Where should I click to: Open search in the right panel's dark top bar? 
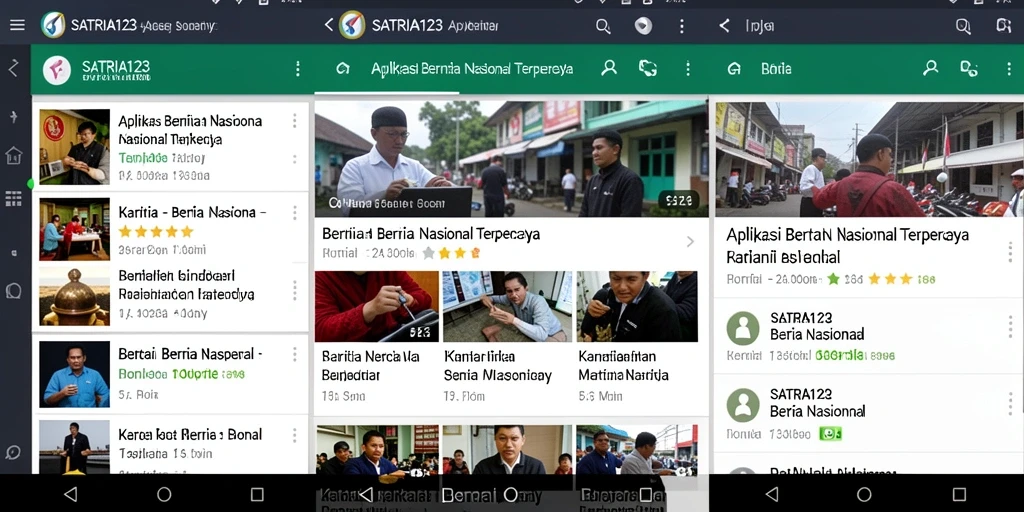(x=963, y=26)
